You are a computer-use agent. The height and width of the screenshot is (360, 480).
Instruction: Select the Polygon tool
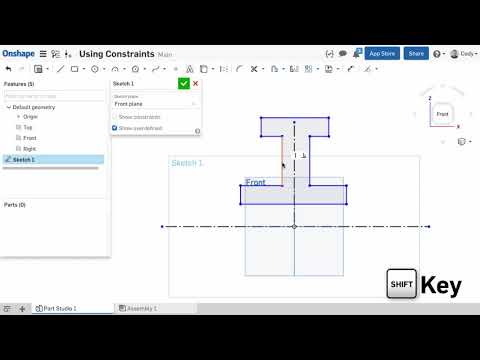[135, 69]
